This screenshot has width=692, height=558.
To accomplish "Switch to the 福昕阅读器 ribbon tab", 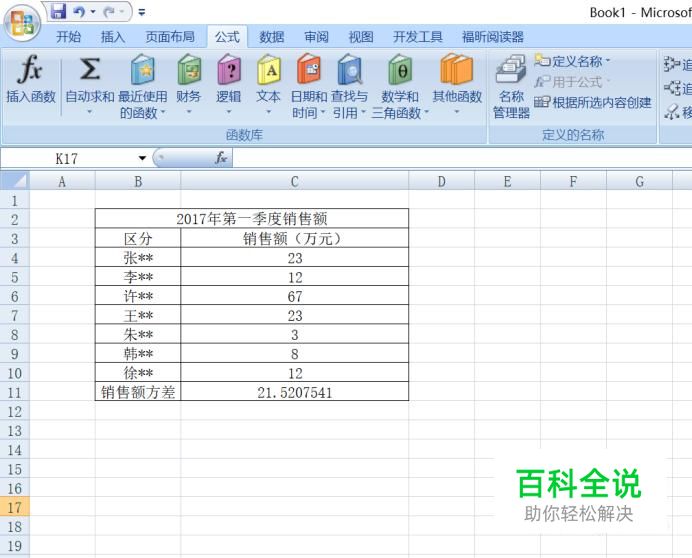I will coord(493,37).
